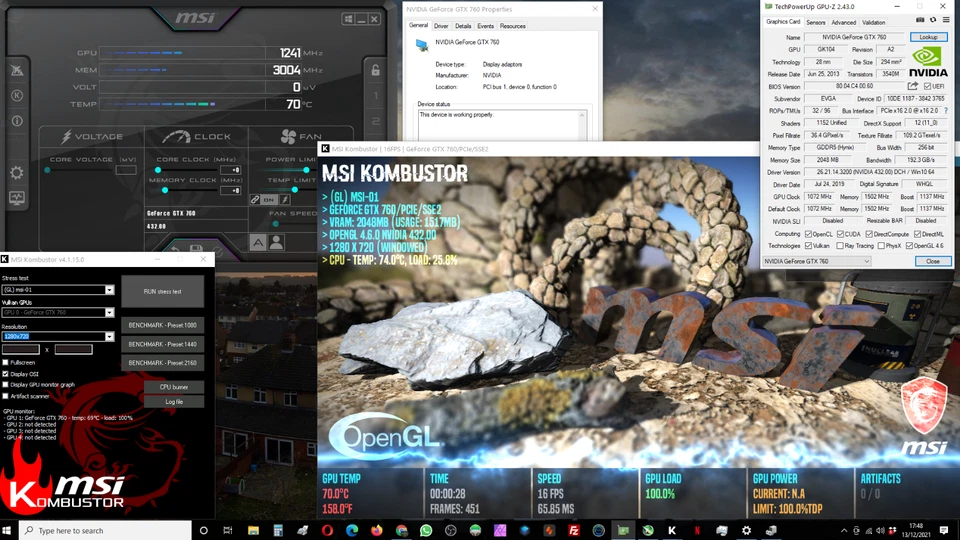Enable Afterburner auto fan A button
The image size is (960, 540).
[x=258, y=242]
